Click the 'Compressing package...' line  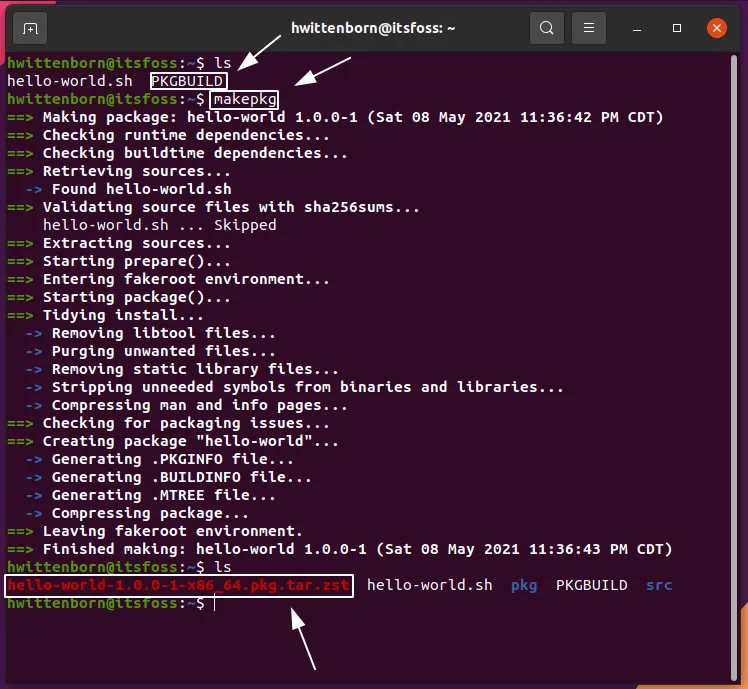pyautogui.click(x=150, y=513)
